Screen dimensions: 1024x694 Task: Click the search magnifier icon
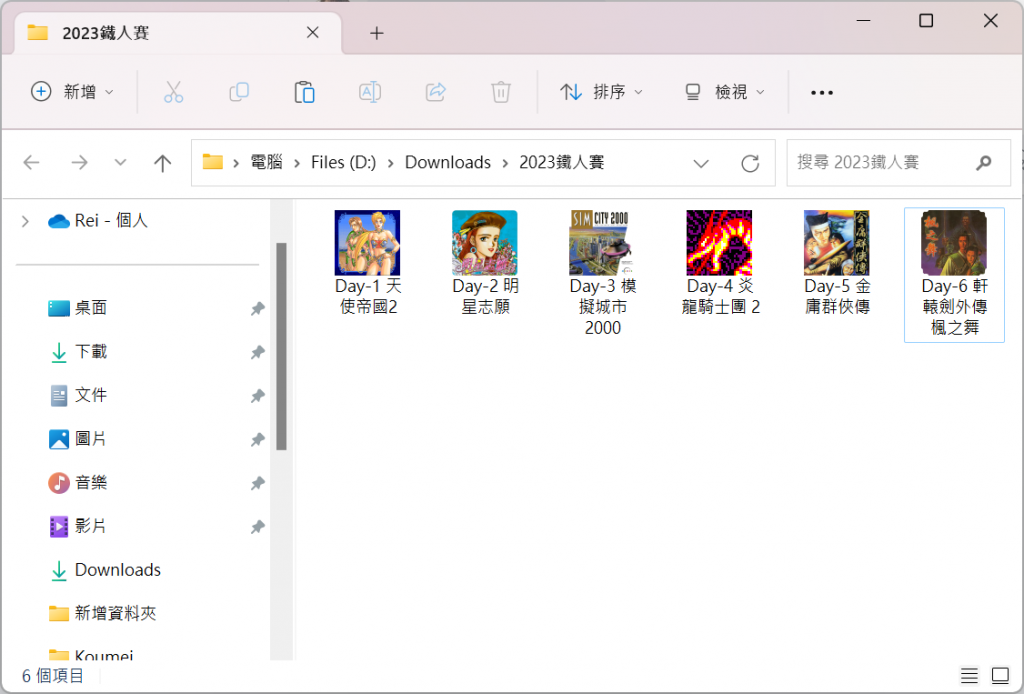[984, 163]
